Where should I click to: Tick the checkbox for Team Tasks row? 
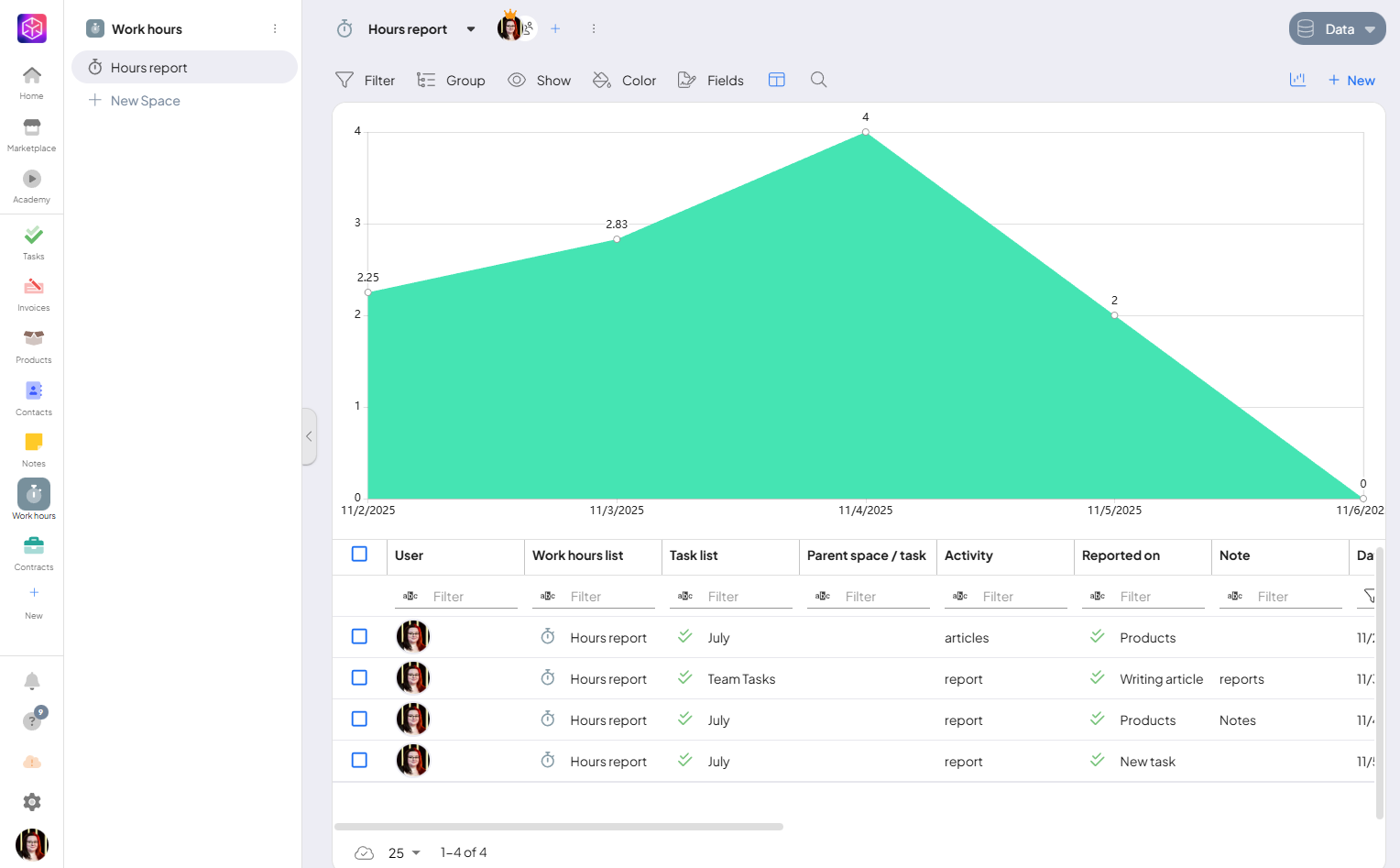[359, 678]
